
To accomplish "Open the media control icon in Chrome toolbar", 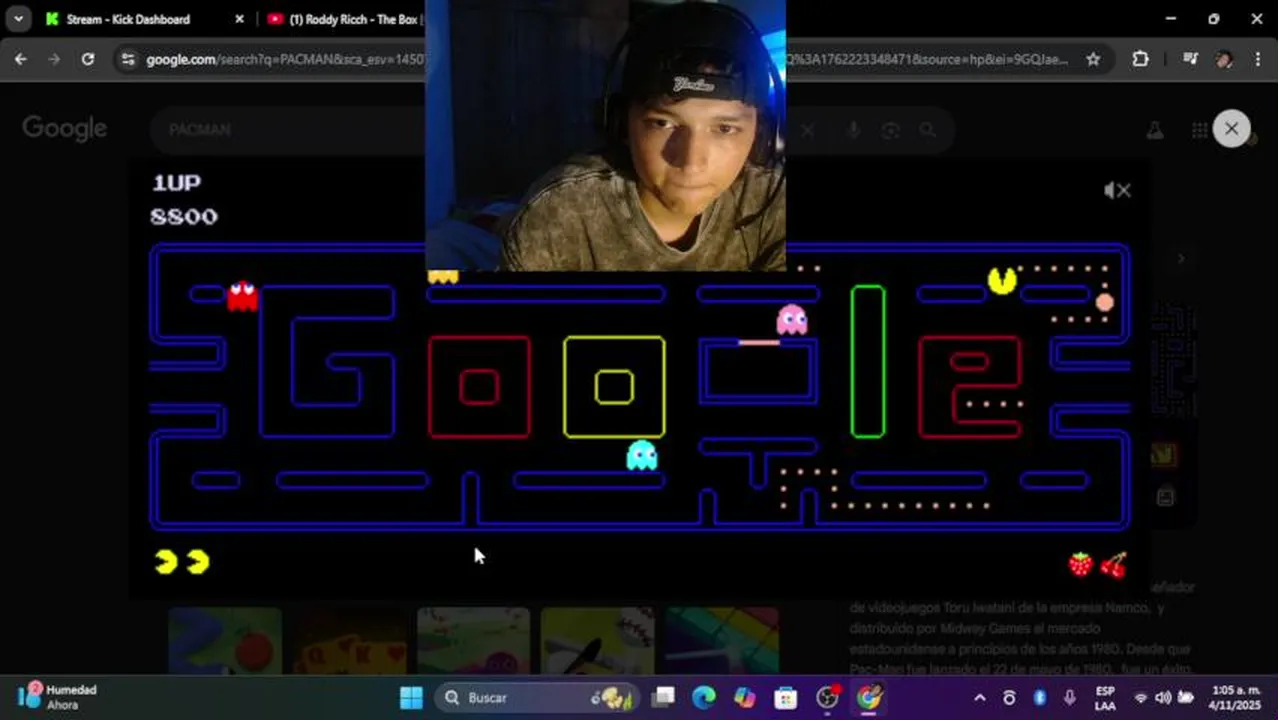I will tap(1190, 59).
